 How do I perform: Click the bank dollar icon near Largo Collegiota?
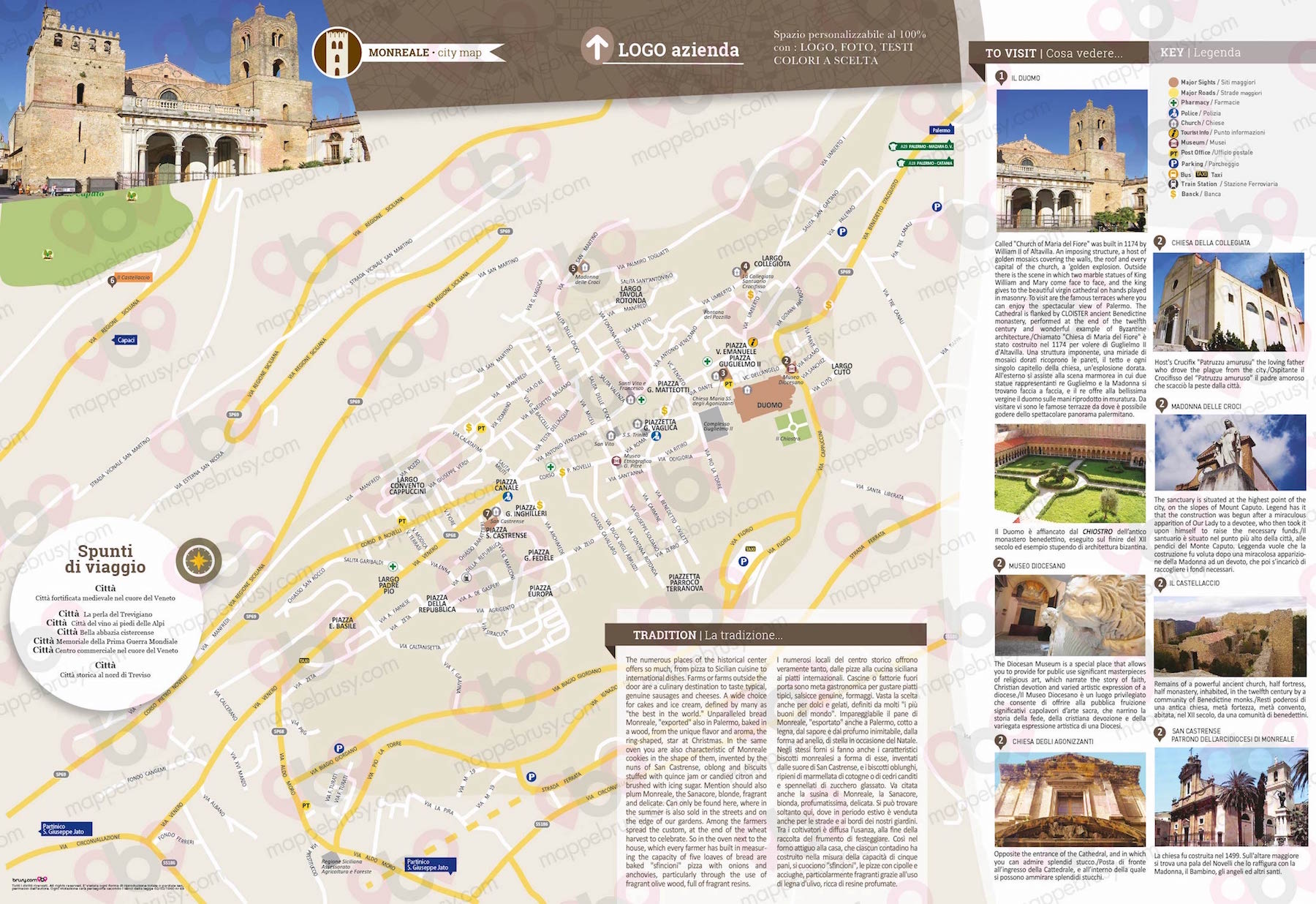[750, 295]
